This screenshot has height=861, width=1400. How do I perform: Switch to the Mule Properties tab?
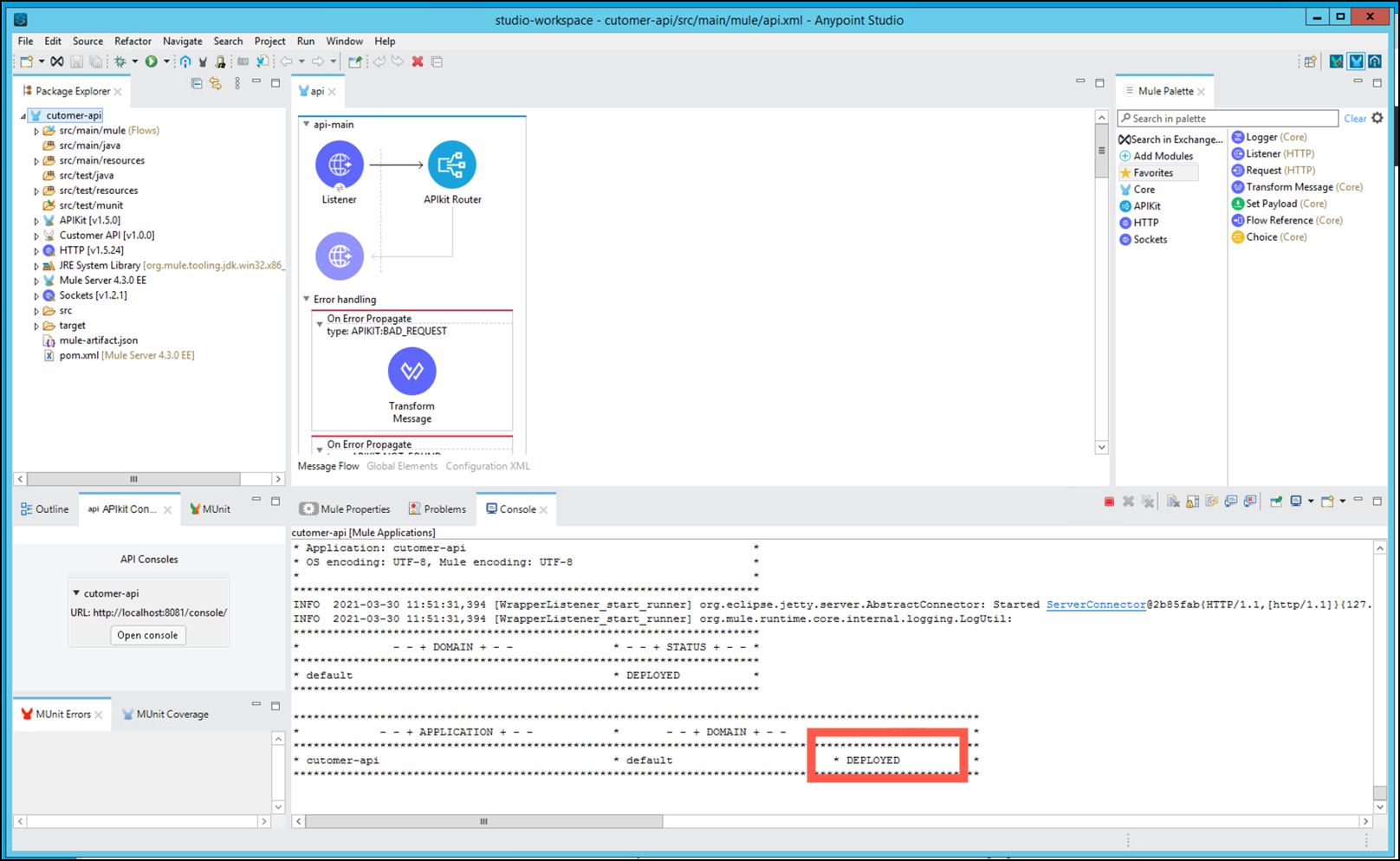coord(346,509)
